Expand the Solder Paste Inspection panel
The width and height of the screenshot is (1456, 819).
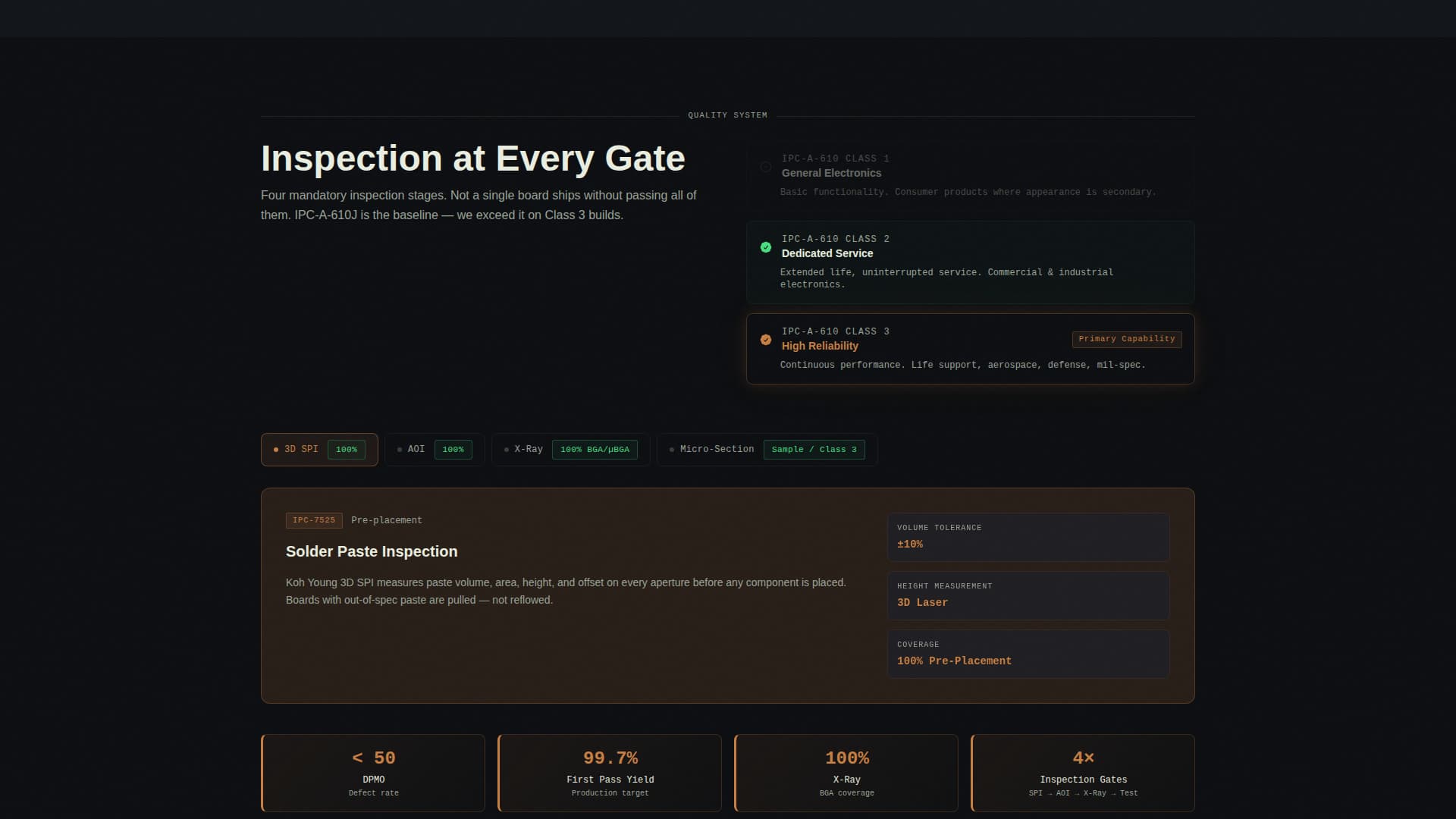pos(728,595)
